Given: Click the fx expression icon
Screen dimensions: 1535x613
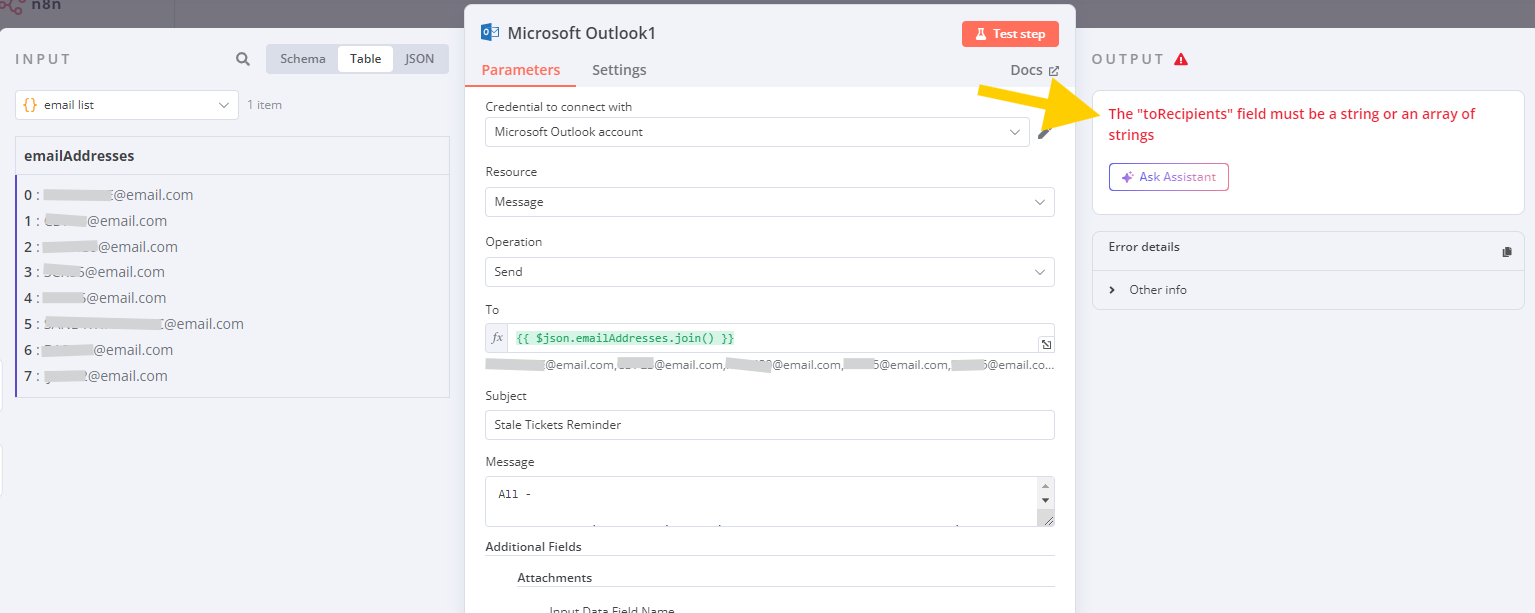Looking at the screenshot, I should click(497, 338).
